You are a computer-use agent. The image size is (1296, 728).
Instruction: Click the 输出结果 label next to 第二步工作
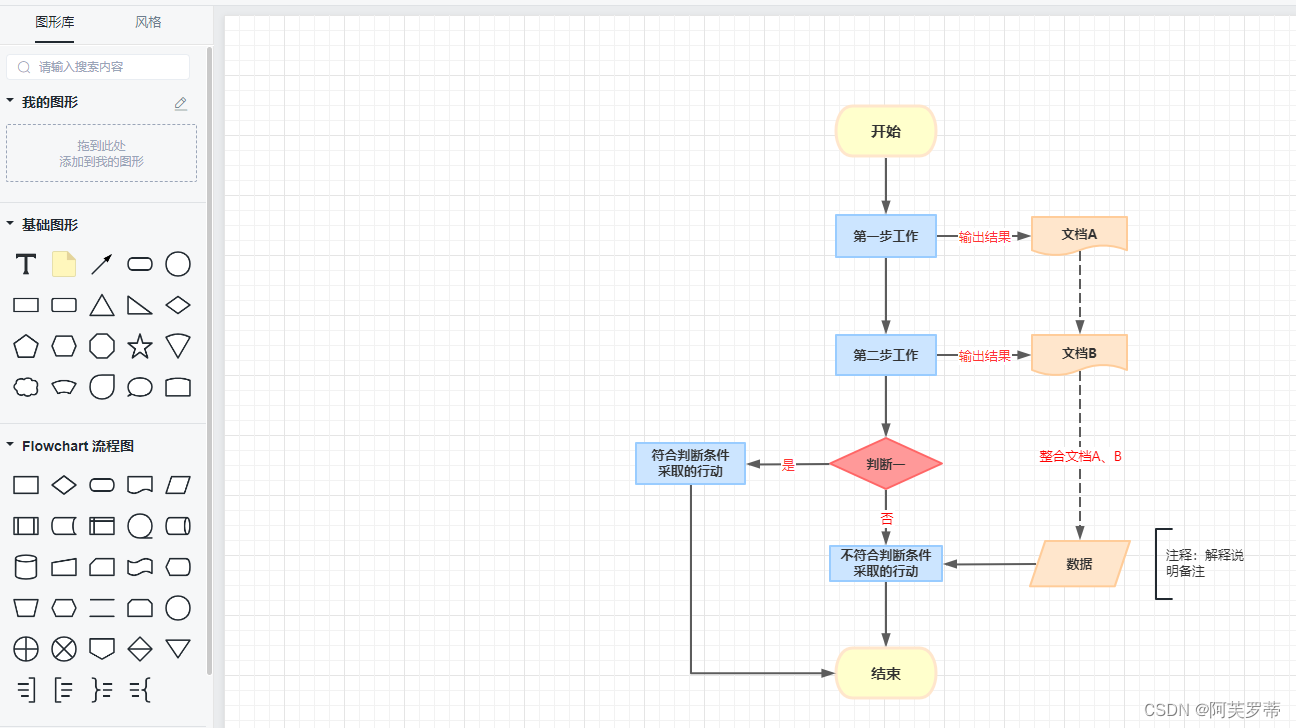[985, 356]
